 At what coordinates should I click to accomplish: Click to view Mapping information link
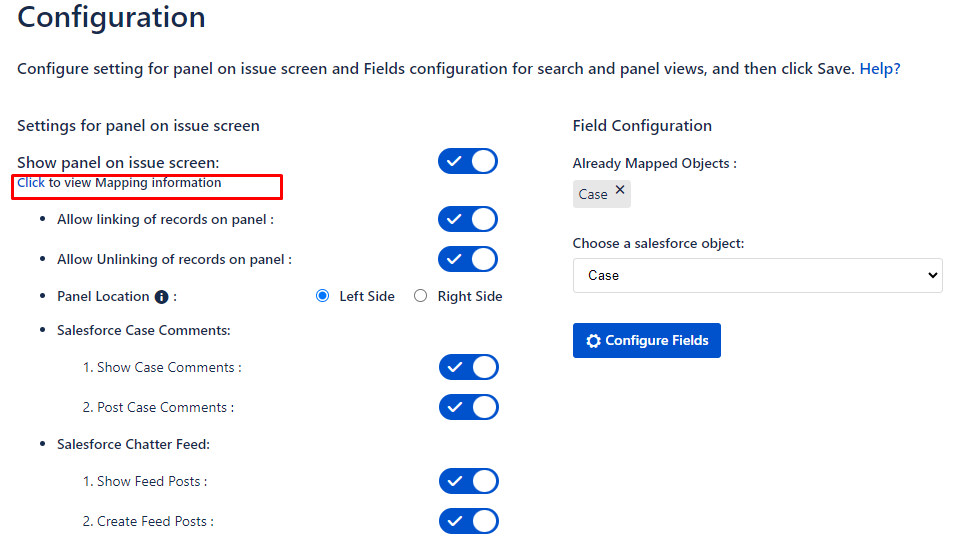pyautogui.click(x=31, y=183)
